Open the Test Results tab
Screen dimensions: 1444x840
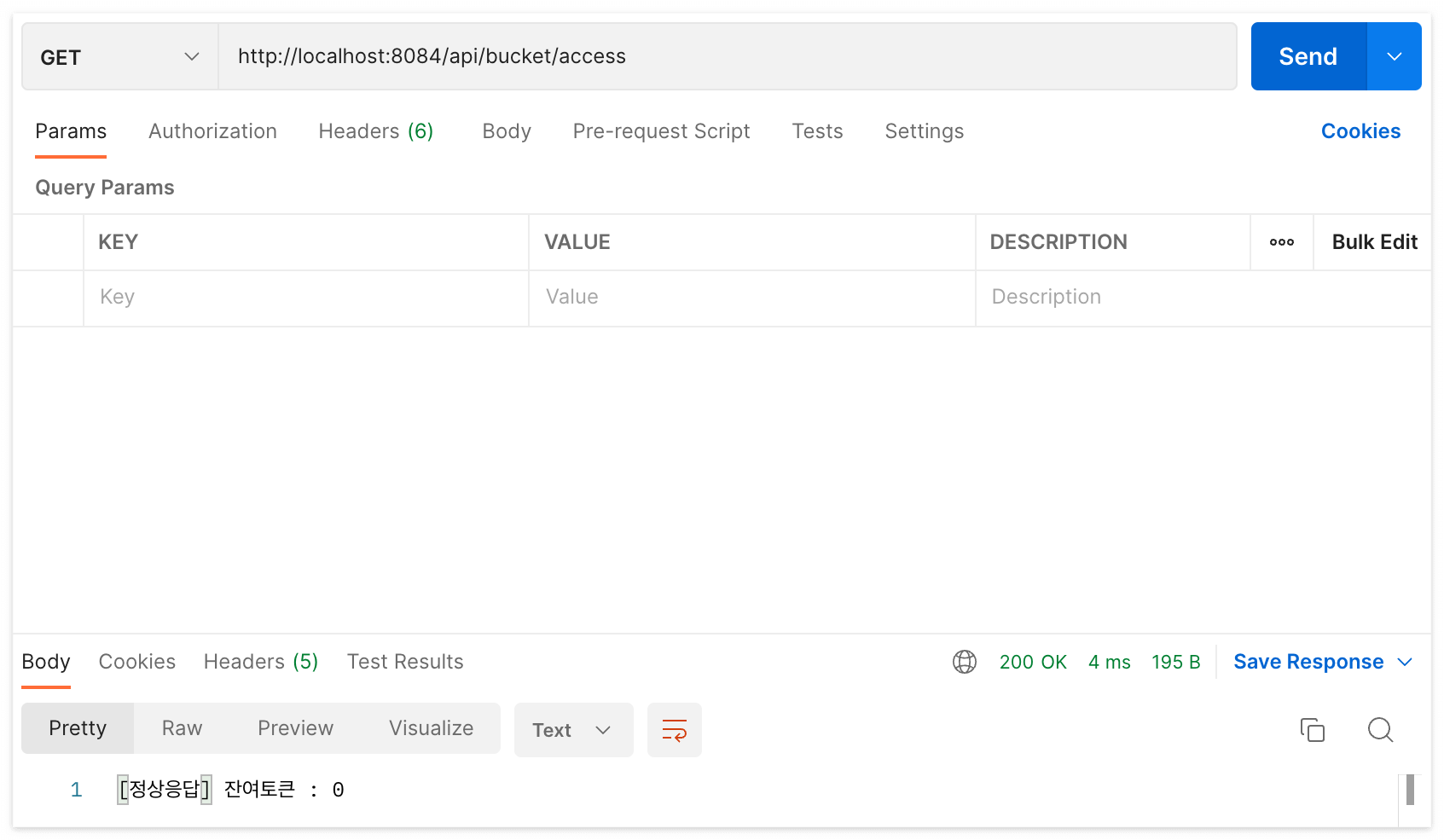coord(405,662)
